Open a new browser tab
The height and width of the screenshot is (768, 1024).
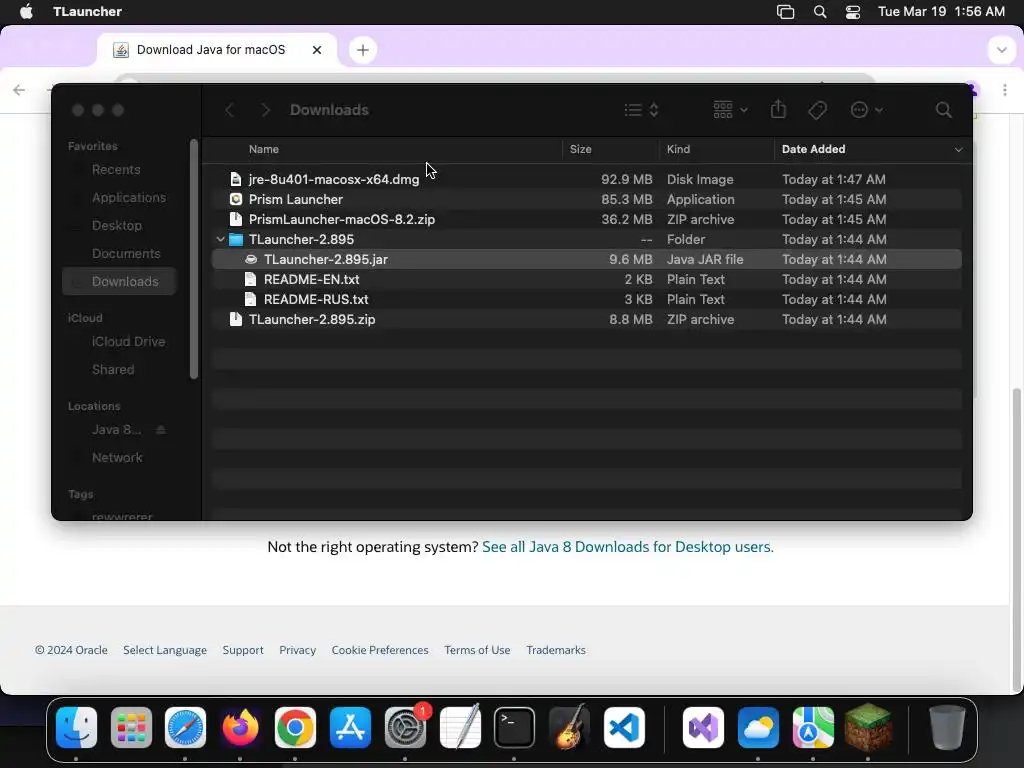(362, 50)
